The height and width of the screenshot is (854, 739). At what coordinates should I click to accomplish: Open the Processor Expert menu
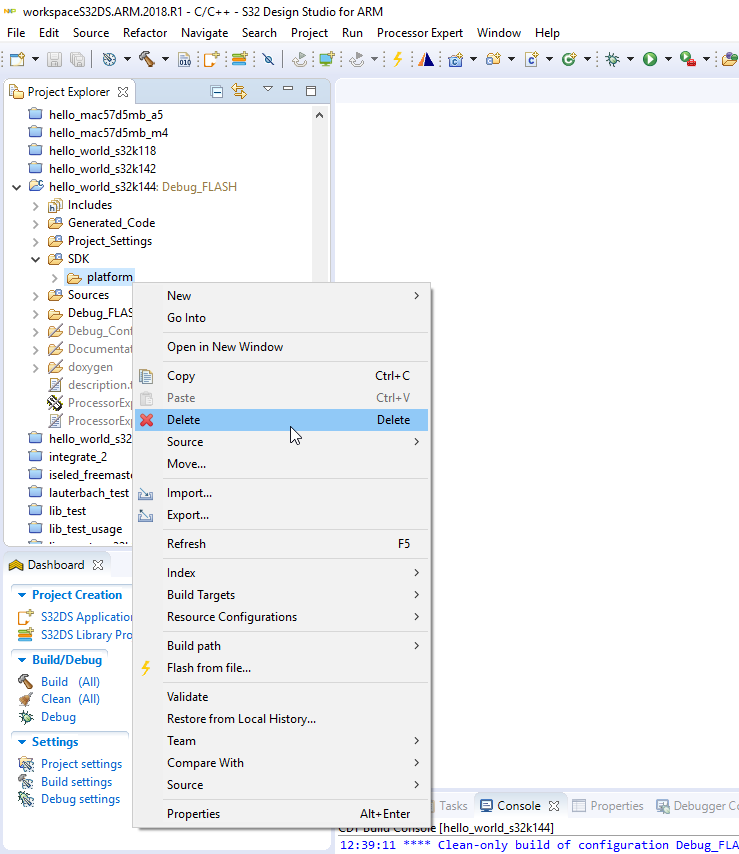tap(420, 33)
